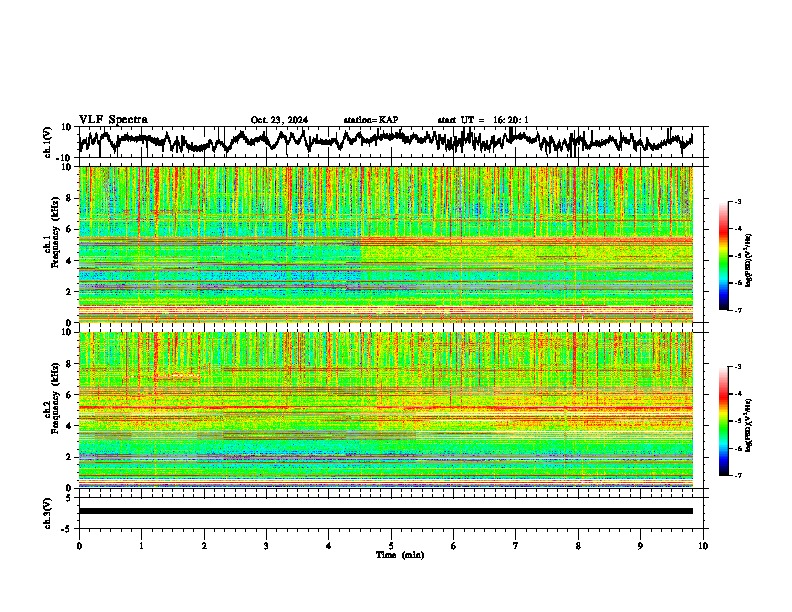This screenshot has height=612, width=792.
Task: Click time axis tick label "3"
Action: 266,546
